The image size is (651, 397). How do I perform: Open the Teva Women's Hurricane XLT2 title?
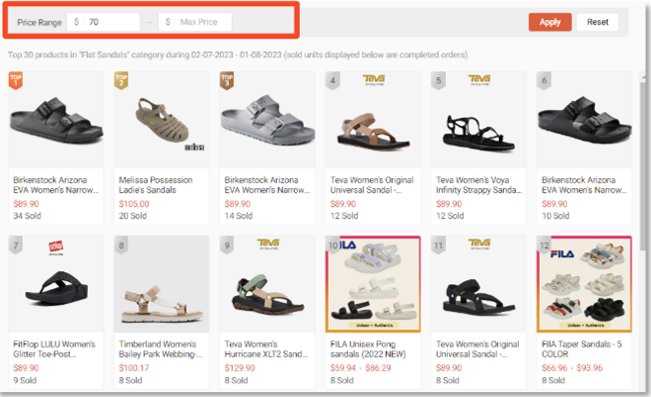[266, 349]
